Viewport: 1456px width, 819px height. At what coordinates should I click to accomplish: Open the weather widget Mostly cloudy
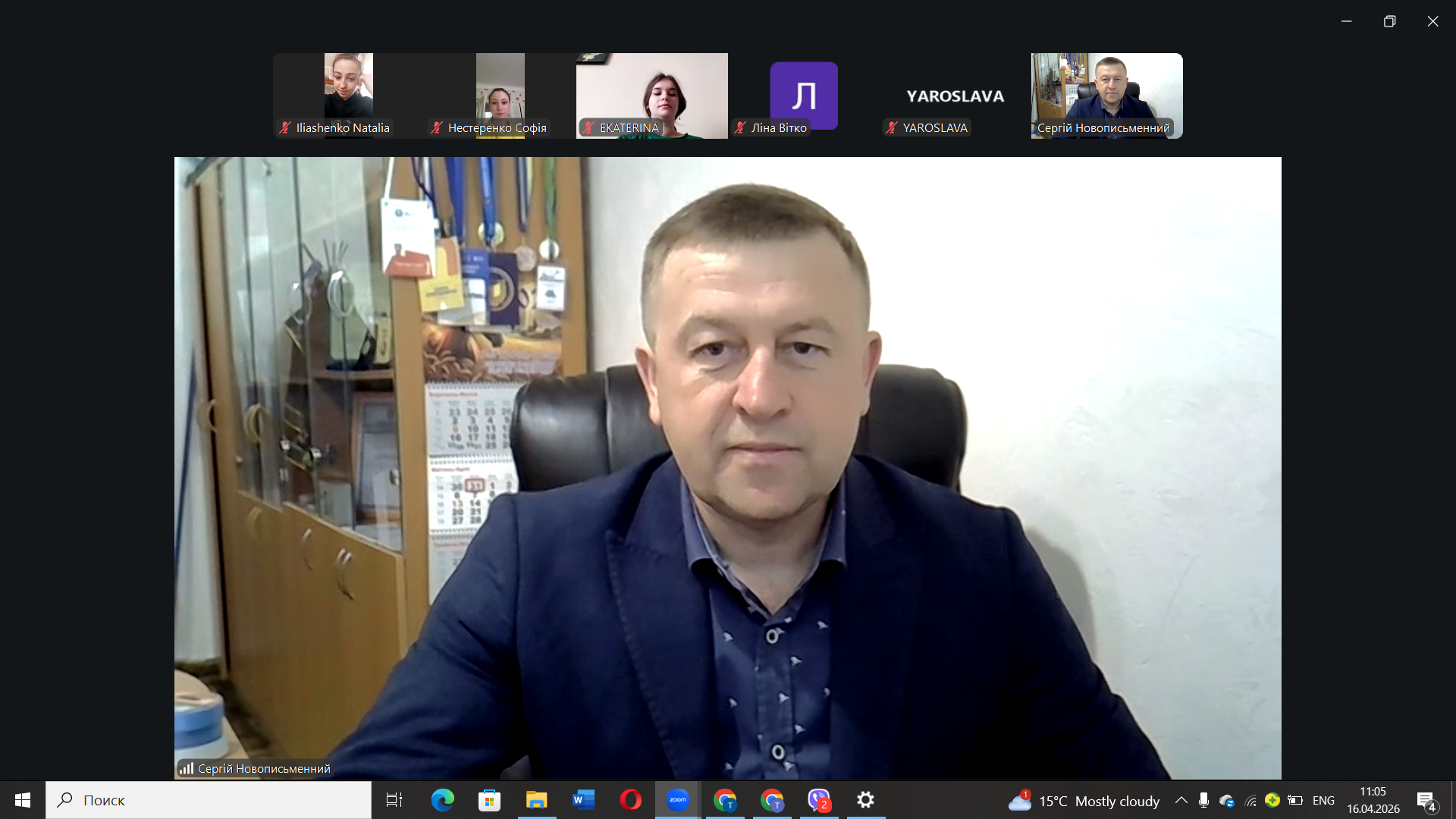(x=1084, y=801)
